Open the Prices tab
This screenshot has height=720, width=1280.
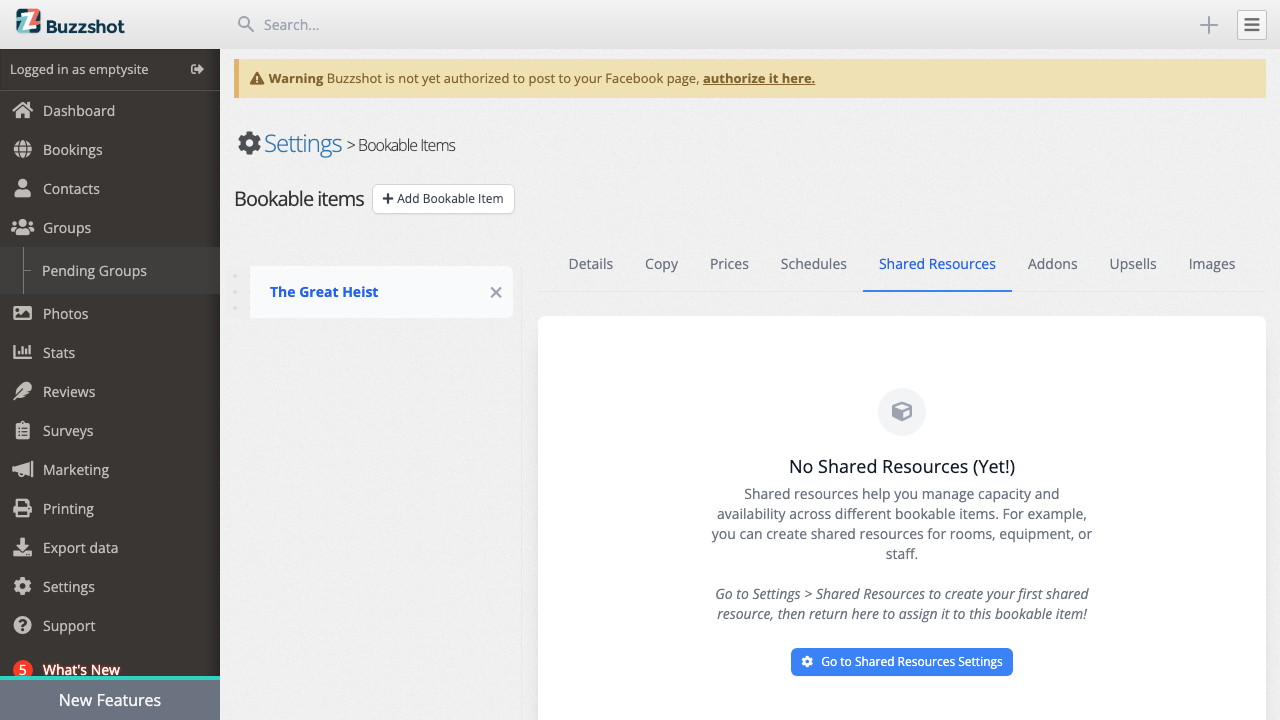click(729, 263)
